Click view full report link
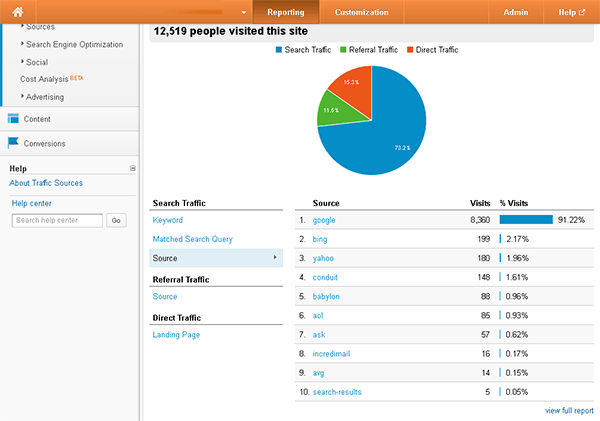The width and height of the screenshot is (600, 421). coord(569,411)
